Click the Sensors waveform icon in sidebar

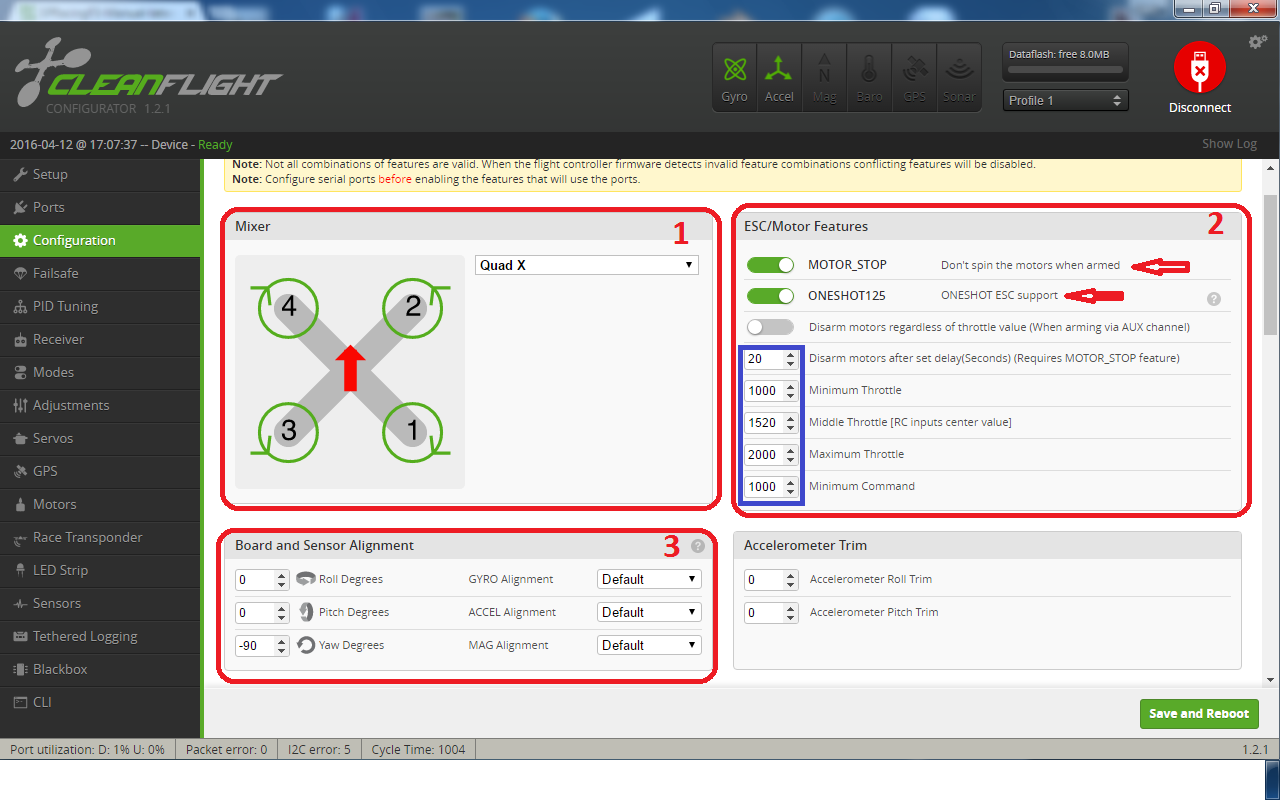tap(20, 603)
